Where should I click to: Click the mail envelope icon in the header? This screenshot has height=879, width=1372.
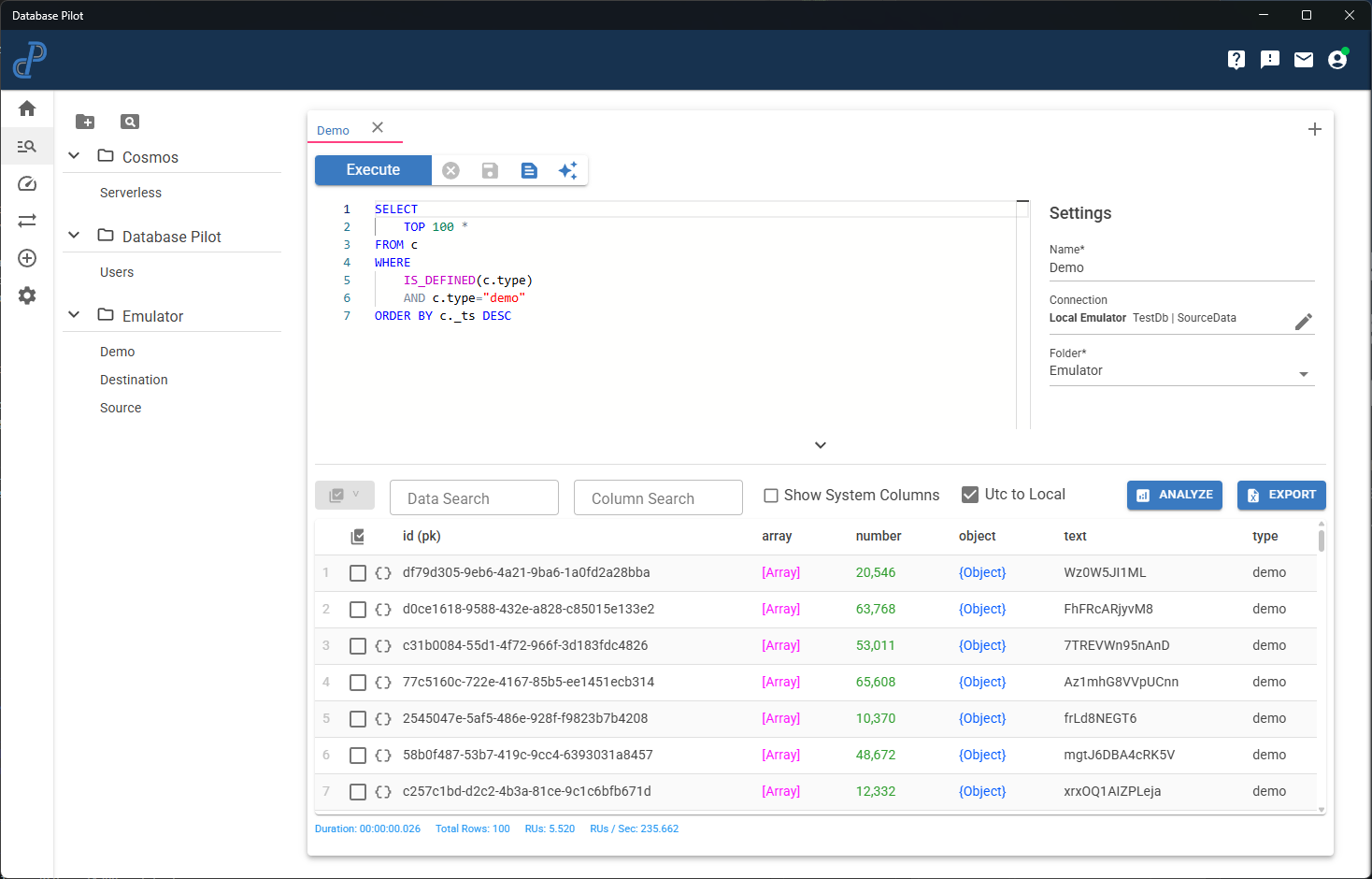click(1303, 59)
